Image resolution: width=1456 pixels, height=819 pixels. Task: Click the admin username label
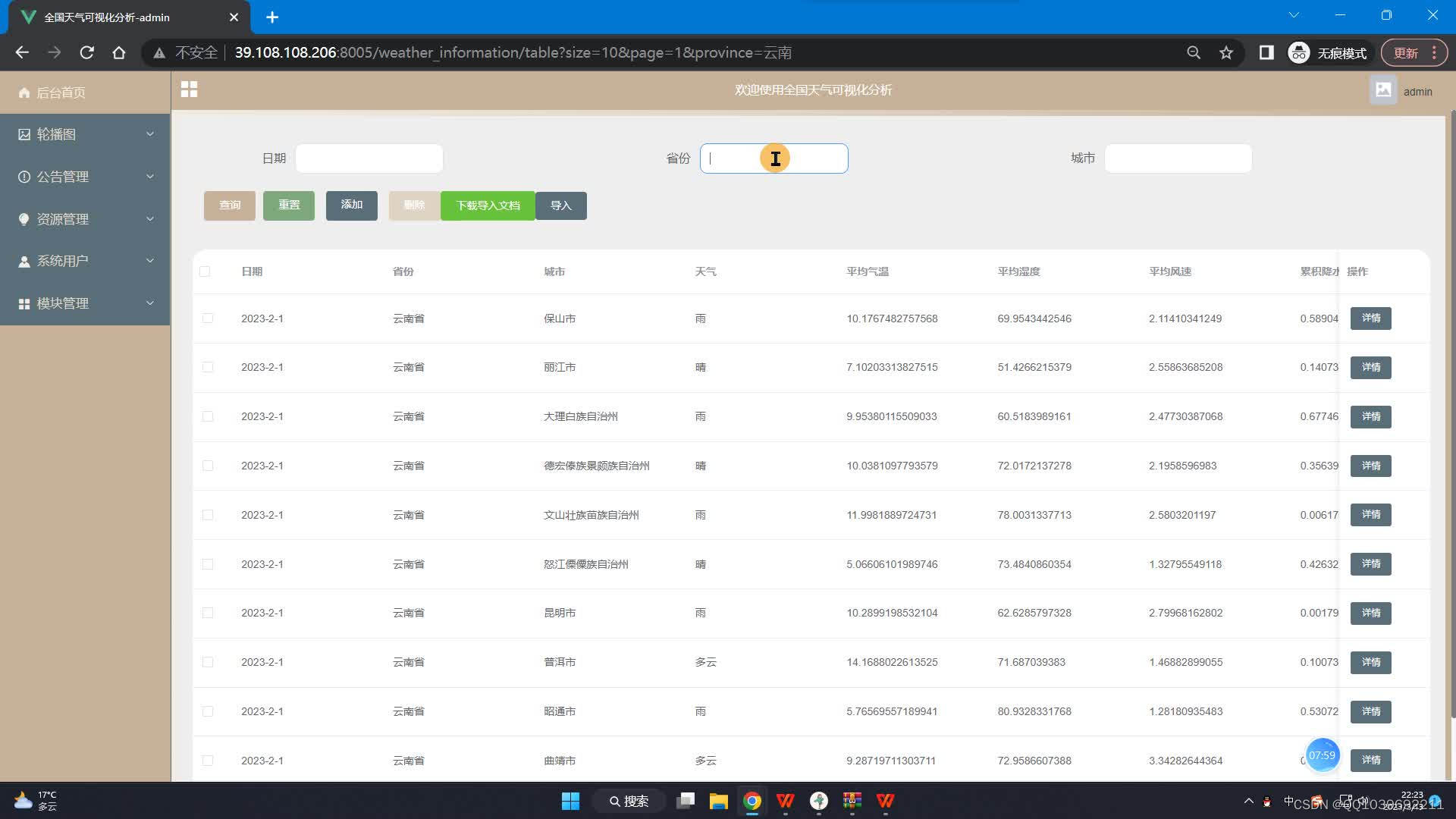pyautogui.click(x=1417, y=91)
